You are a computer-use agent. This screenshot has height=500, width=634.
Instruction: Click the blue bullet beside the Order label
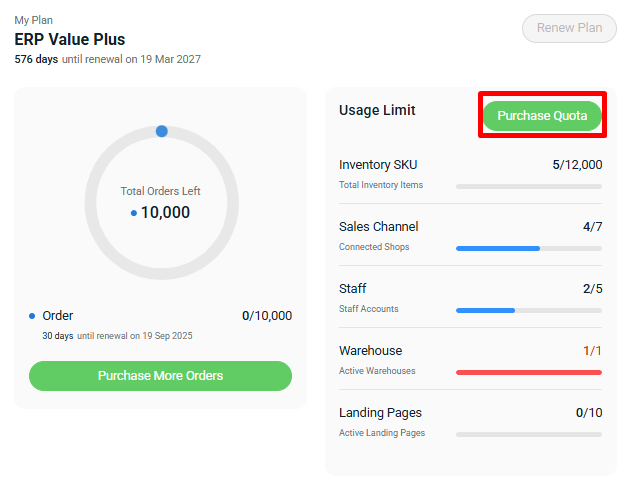click(x=32, y=316)
